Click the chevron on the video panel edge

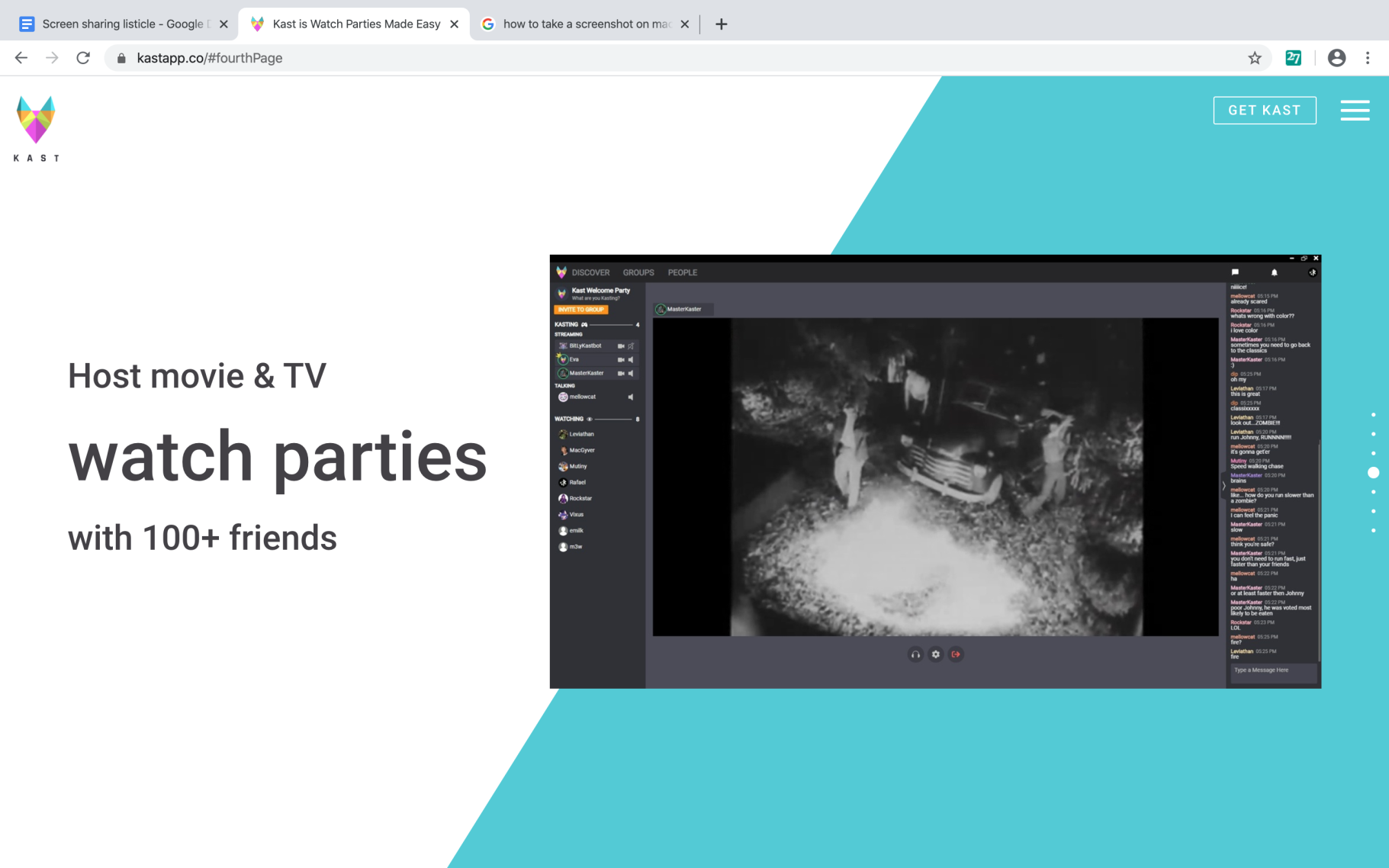tap(1223, 486)
